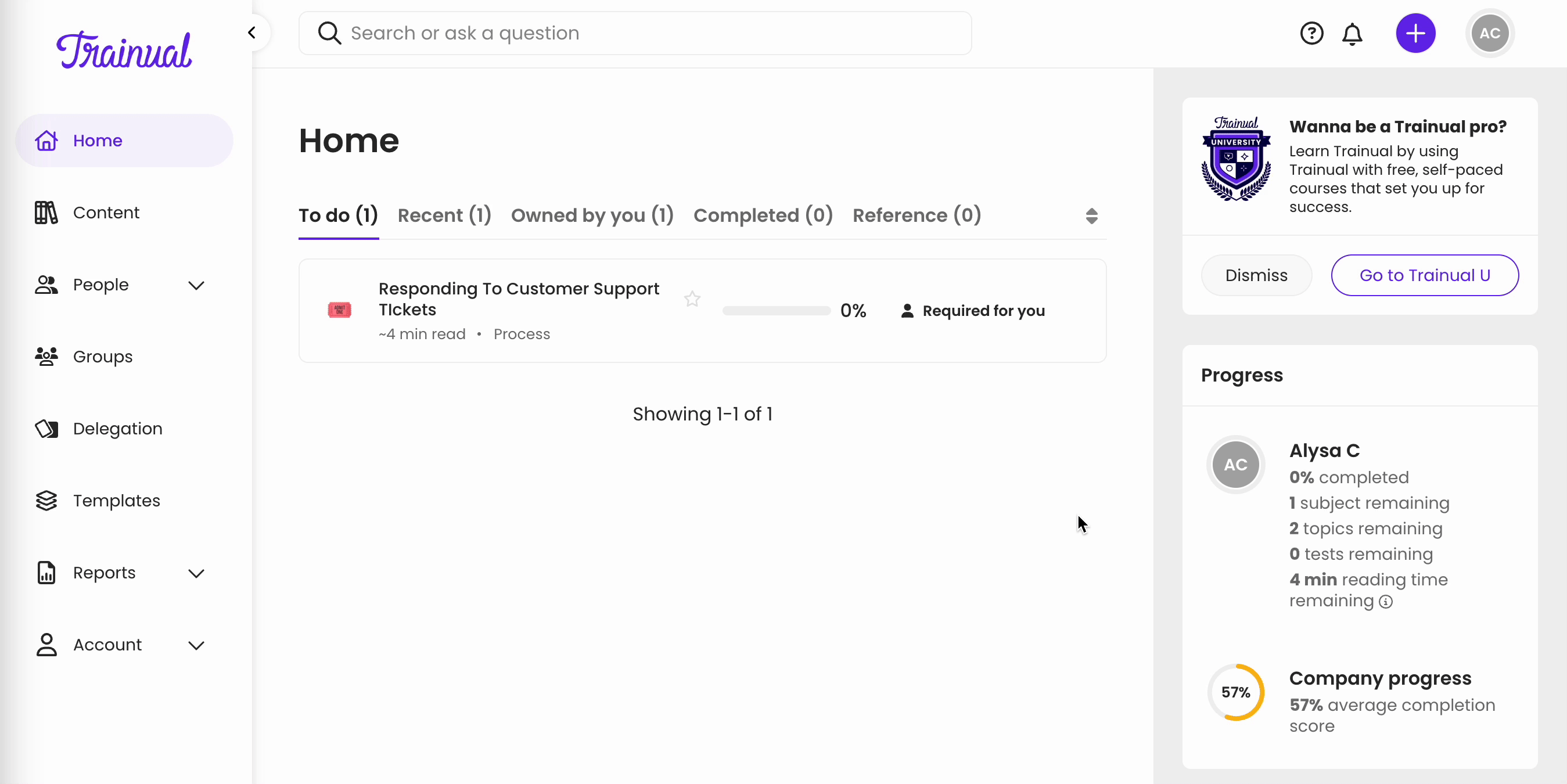Image resolution: width=1567 pixels, height=784 pixels.
Task: Select the To do tab
Action: tap(338, 215)
